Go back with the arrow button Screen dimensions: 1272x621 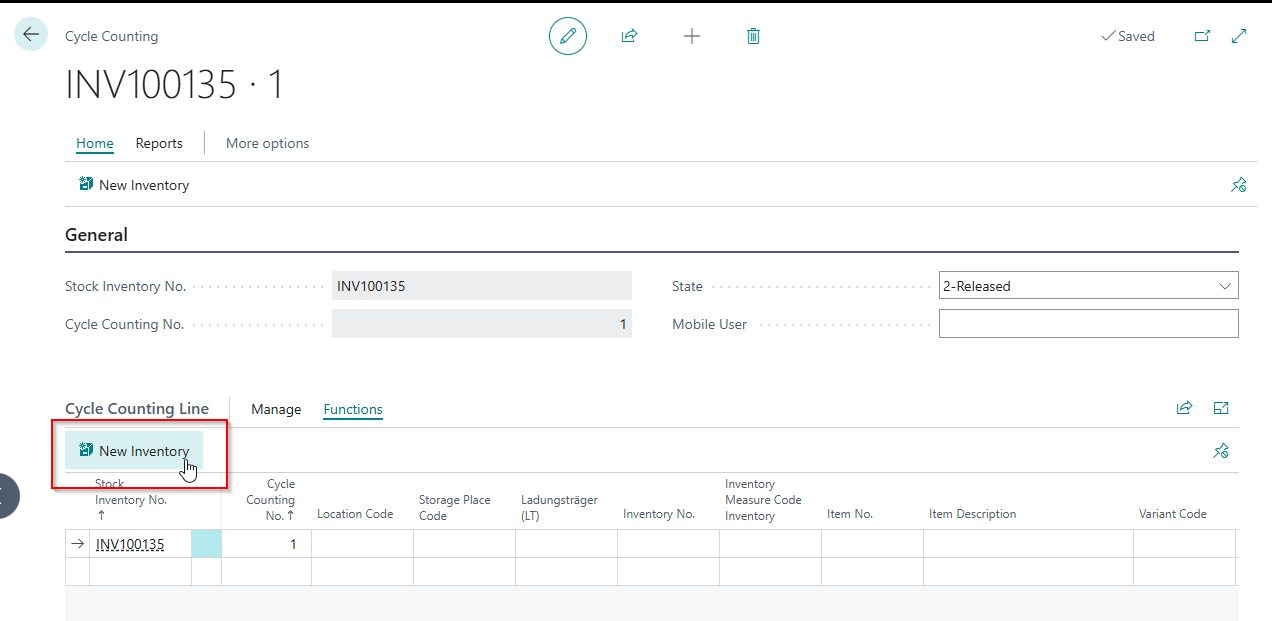31,35
